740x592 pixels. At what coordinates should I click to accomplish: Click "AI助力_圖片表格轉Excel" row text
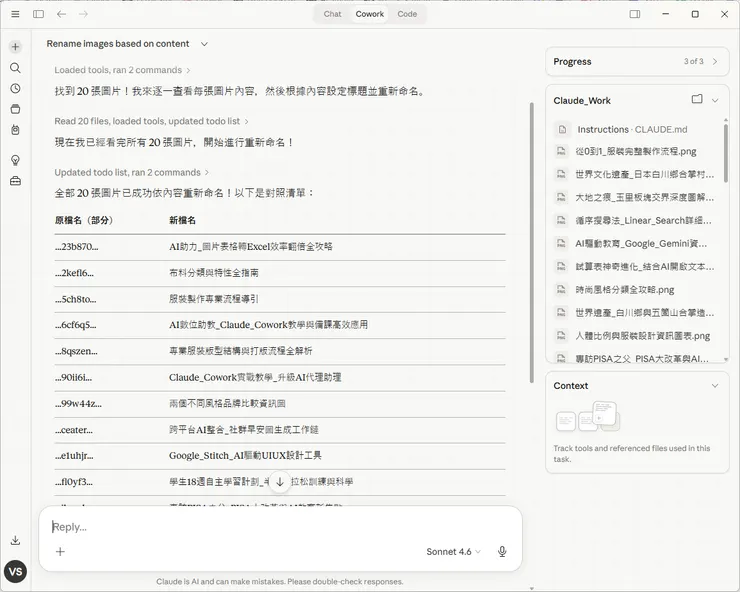251,246
